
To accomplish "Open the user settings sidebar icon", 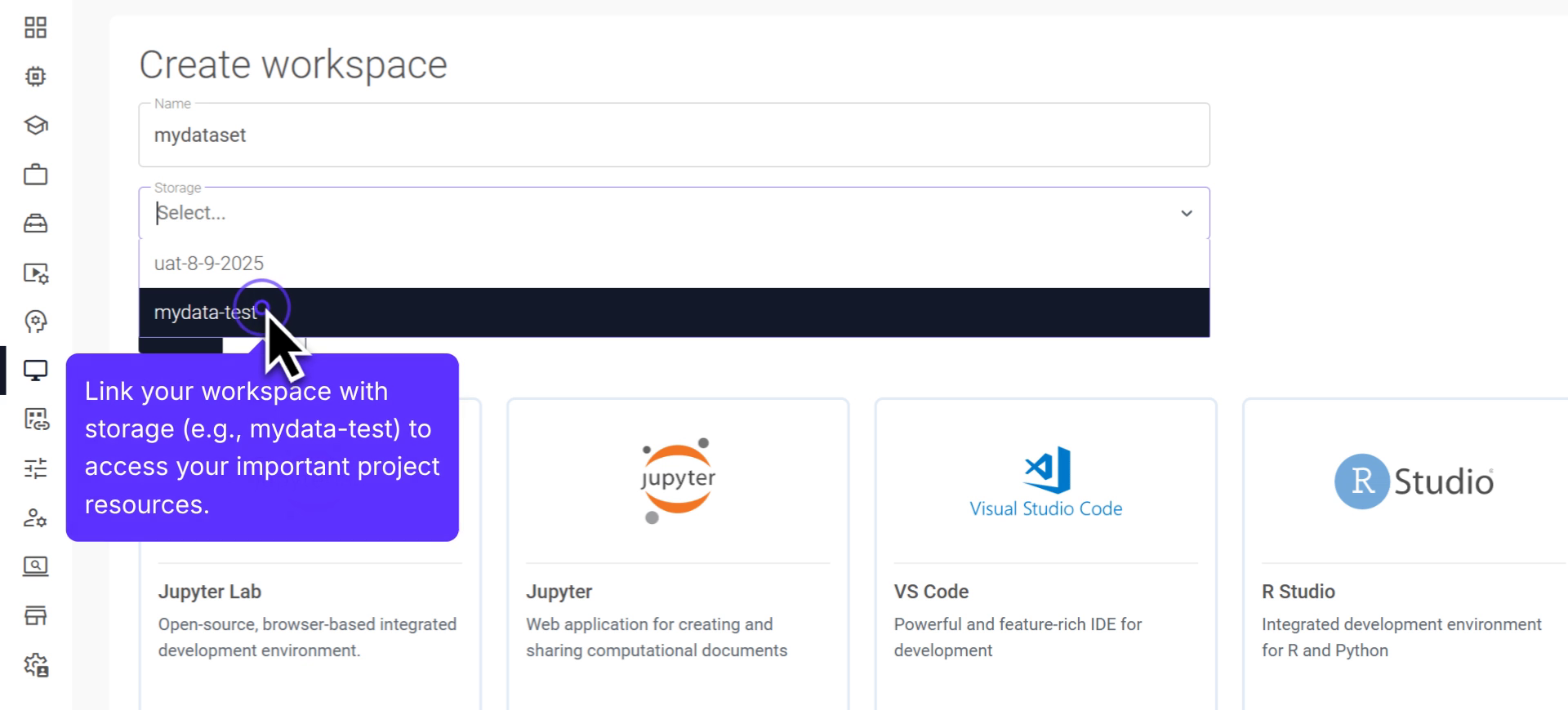I will pyautogui.click(x=35, y=517).
